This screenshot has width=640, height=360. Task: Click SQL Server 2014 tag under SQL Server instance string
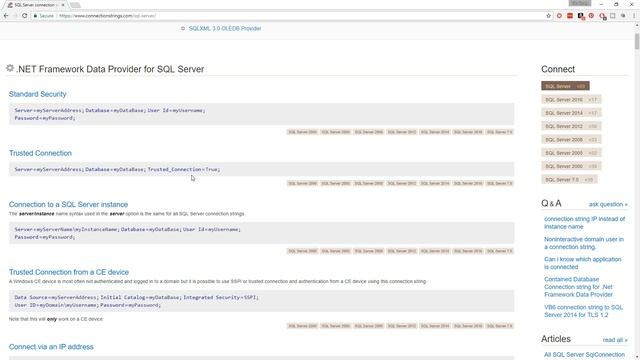pyautogui.click(x=435, y=251)
